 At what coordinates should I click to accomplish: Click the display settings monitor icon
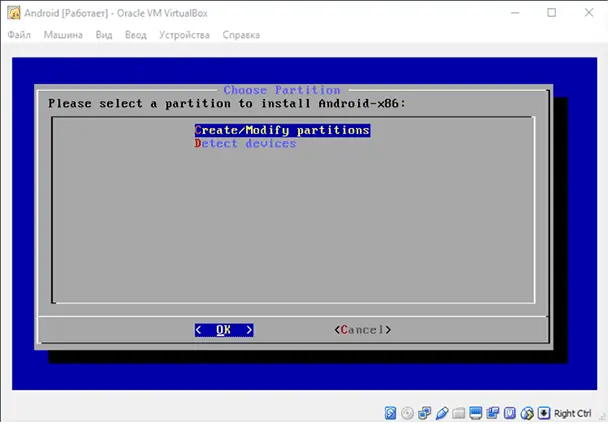(476, 413)
